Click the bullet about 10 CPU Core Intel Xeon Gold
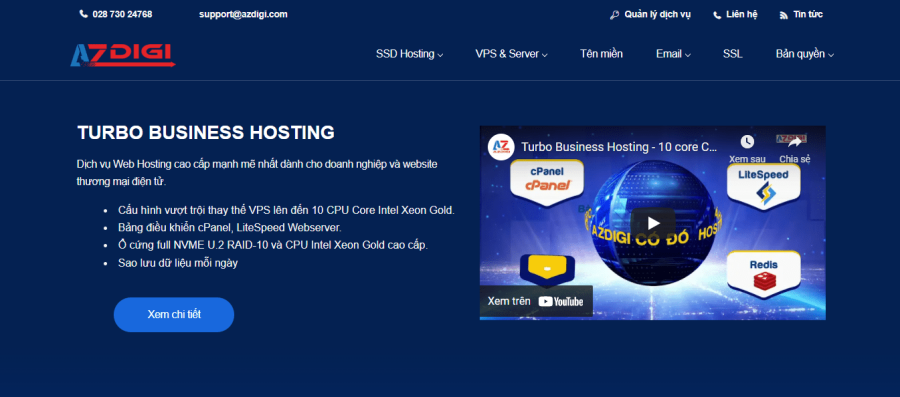 click(286, 209)
